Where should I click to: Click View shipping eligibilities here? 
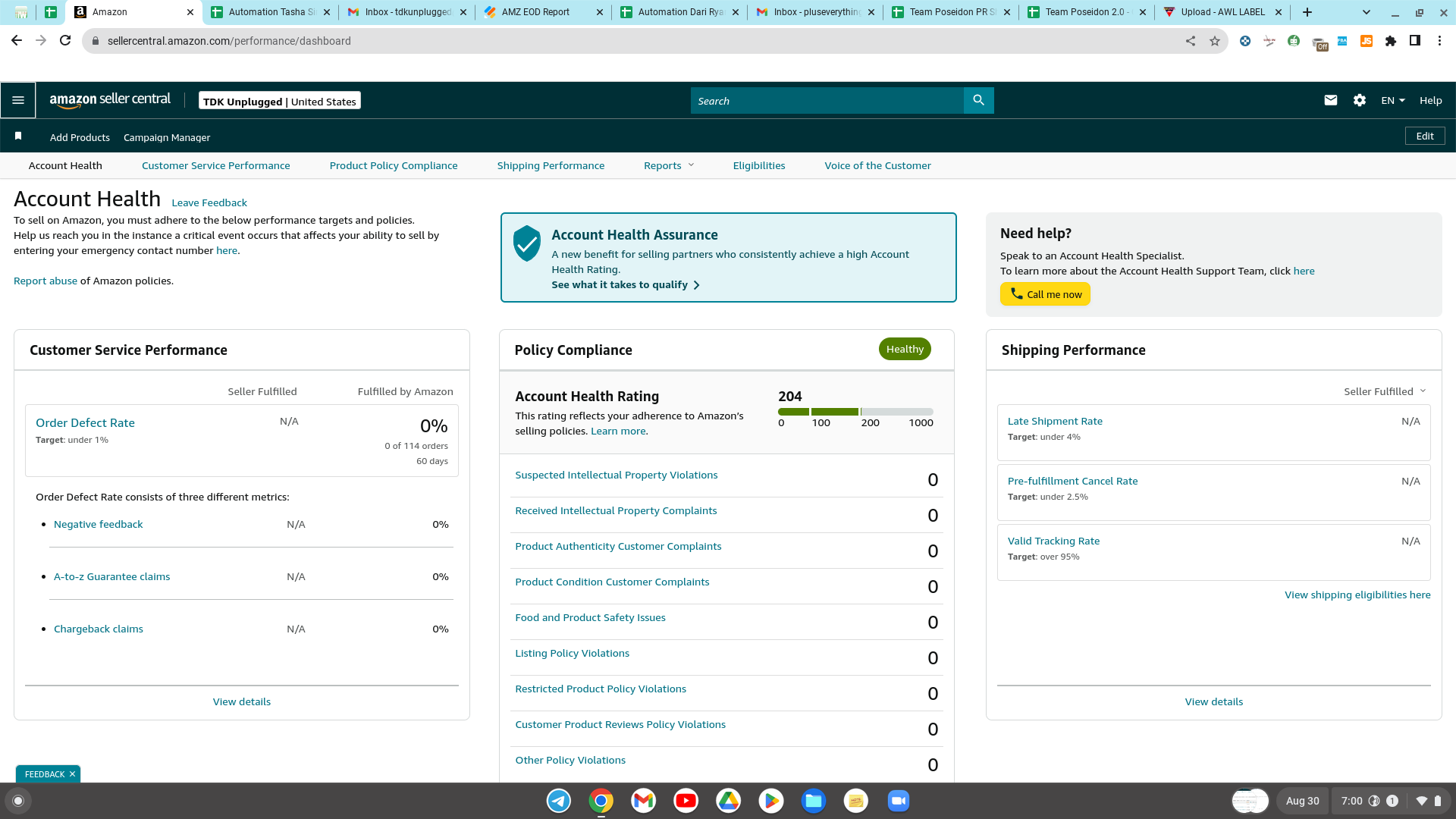[1357, 595]
